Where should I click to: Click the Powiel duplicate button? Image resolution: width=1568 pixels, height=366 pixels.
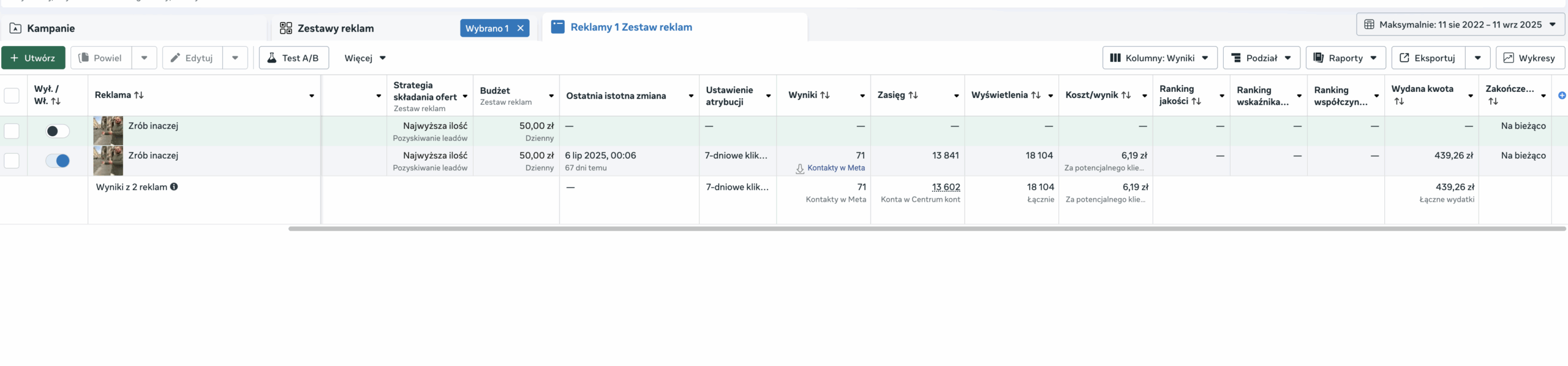tap(101, 58)
